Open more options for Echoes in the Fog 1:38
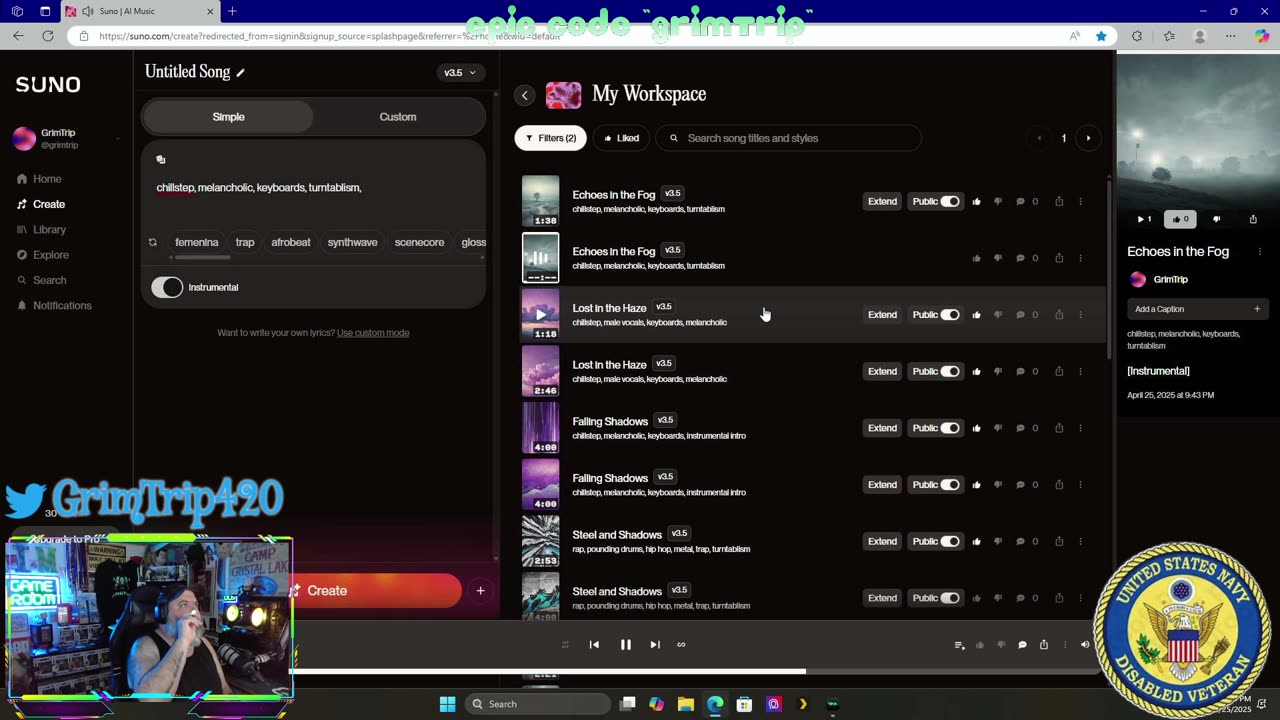Screen dimensions: 1280x720 coord(1080,201)
